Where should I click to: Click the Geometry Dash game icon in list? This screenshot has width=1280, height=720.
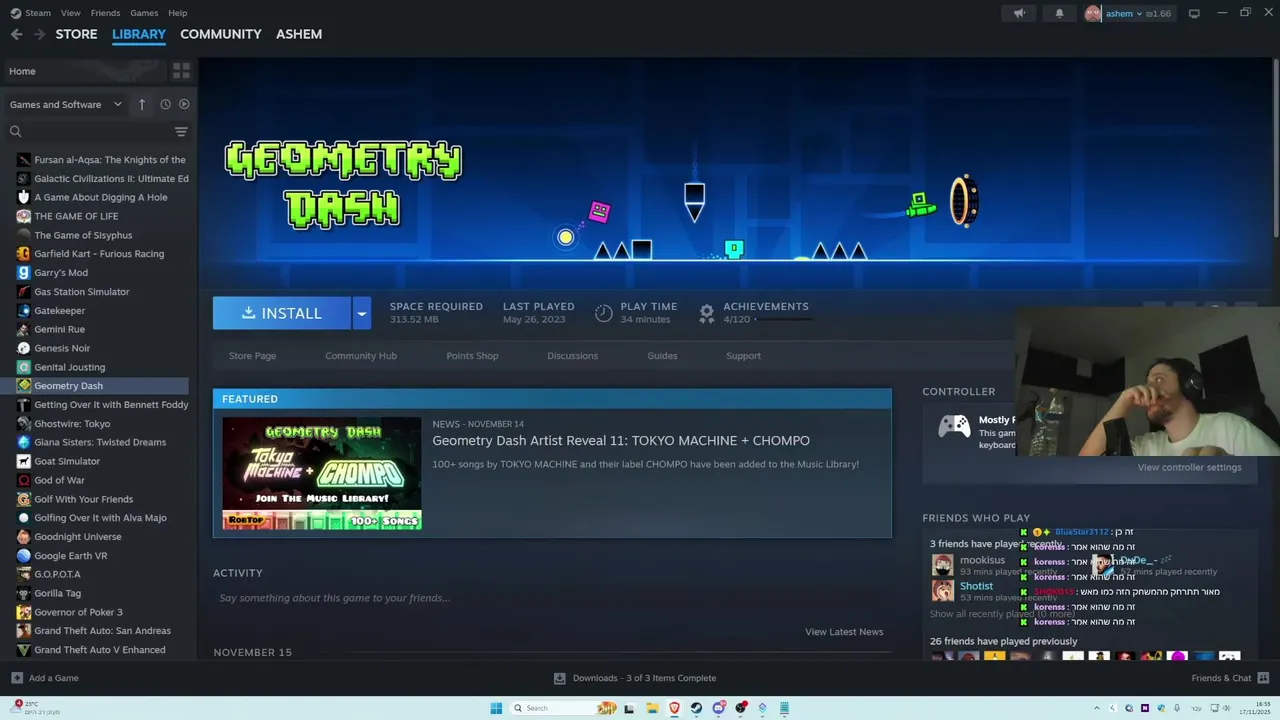click(x=24, y=386)
